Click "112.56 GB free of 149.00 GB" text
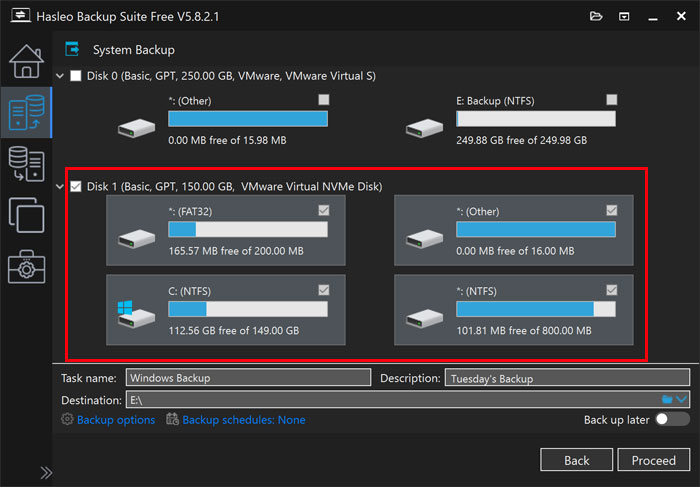Viewport: 700px width, 487px height. (x=233, y=331)
